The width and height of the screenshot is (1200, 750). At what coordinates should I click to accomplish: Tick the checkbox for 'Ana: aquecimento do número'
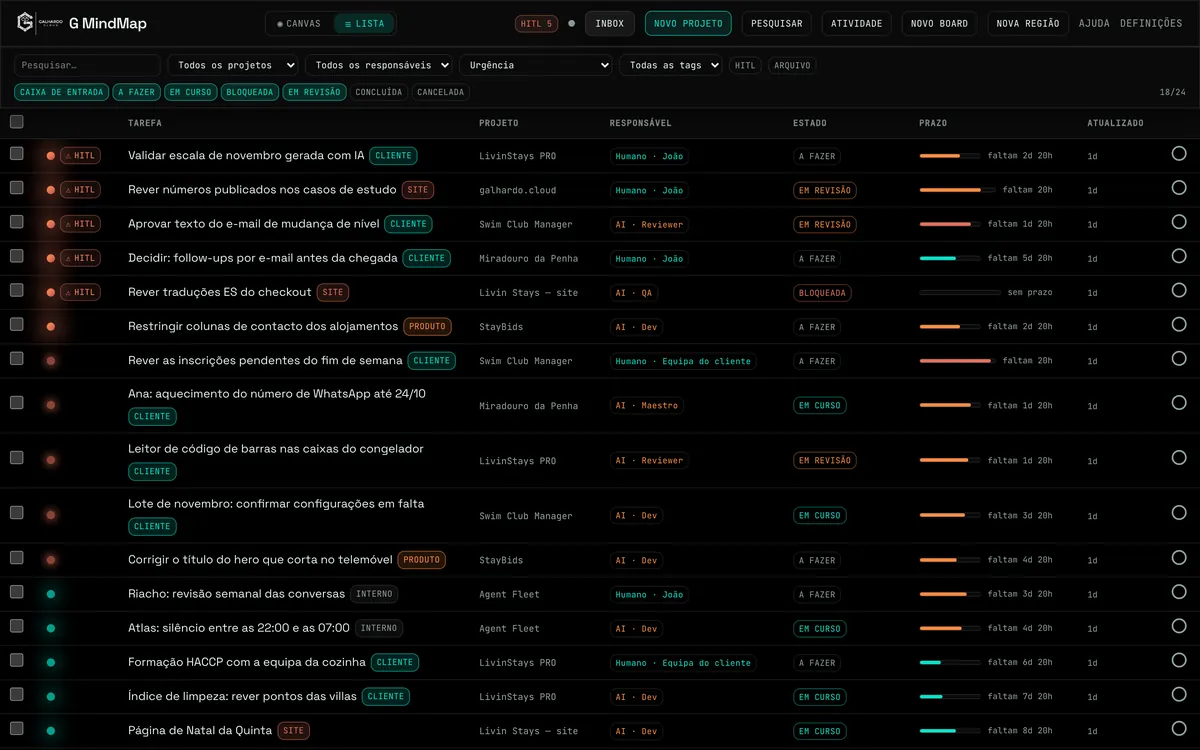[16, 403]
